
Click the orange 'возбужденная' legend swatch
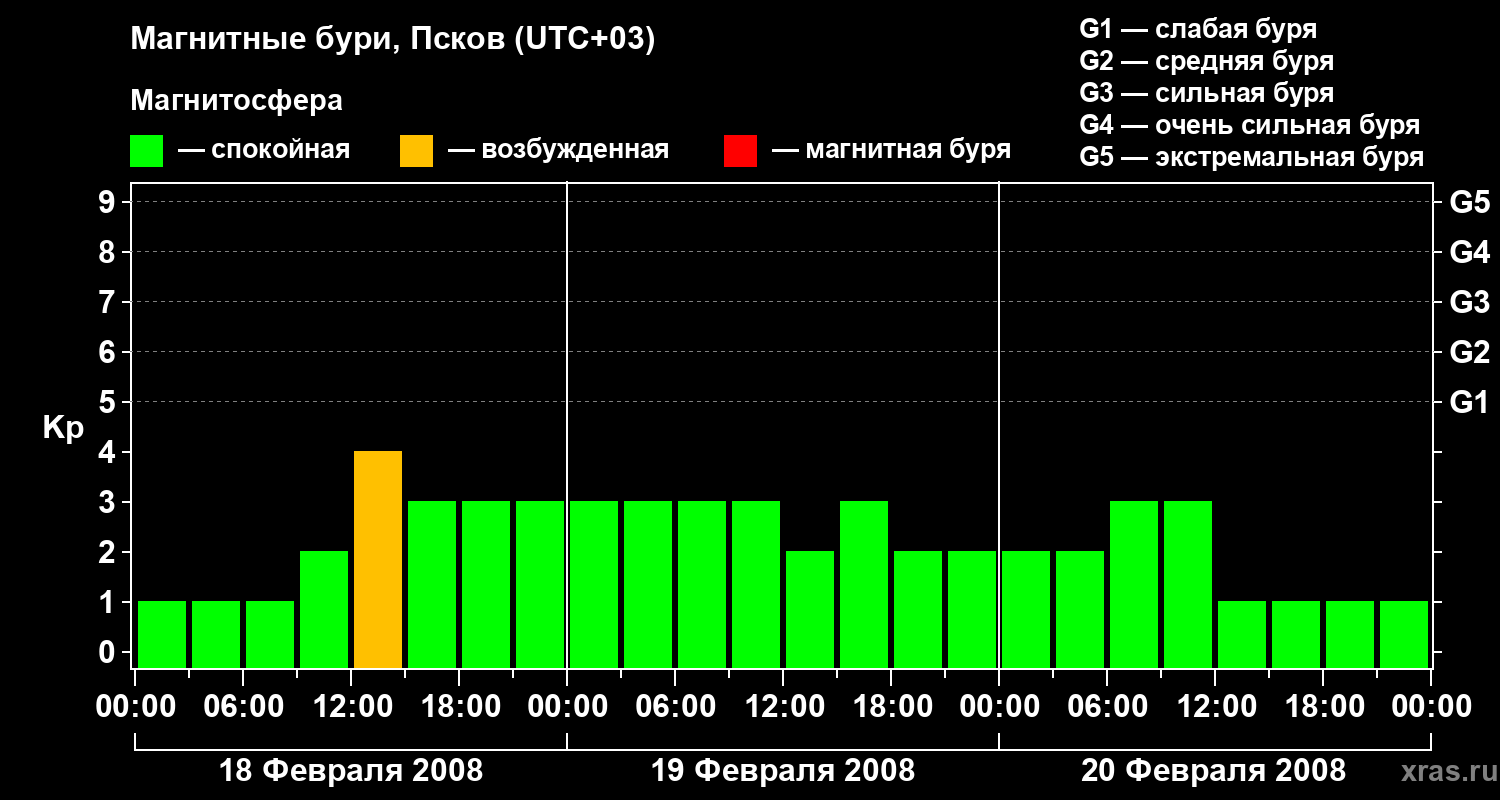416,151
